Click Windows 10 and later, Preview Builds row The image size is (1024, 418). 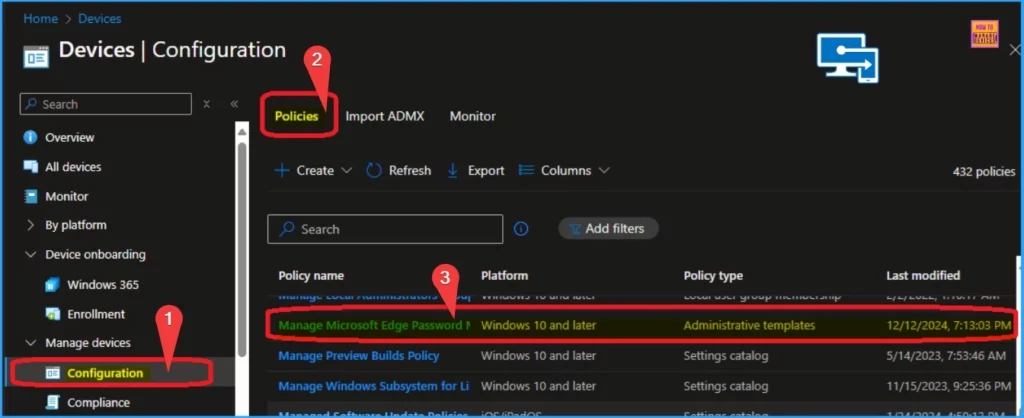pos(538,356)
